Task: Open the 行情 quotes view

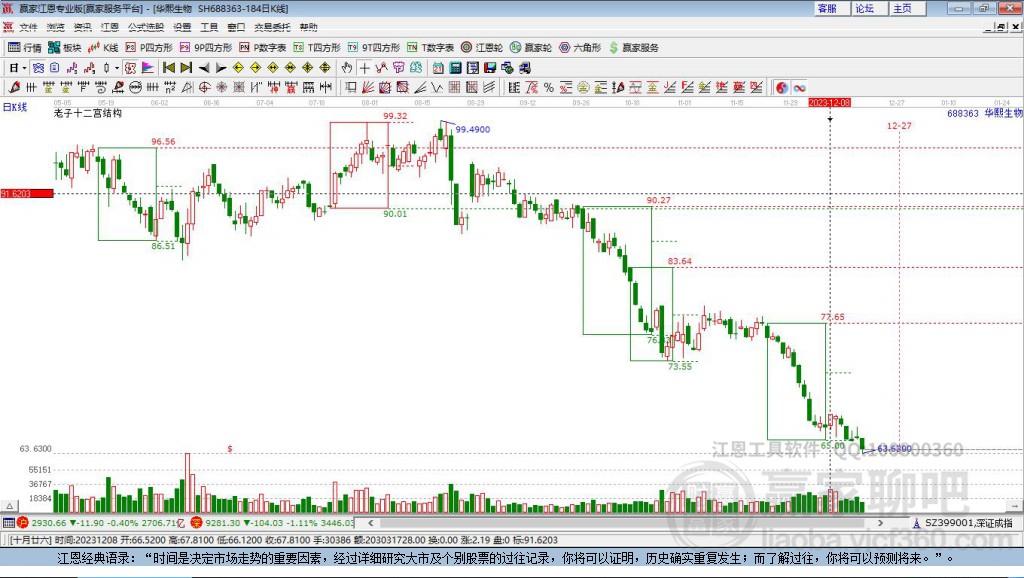Action: click(x=24, y=48)
